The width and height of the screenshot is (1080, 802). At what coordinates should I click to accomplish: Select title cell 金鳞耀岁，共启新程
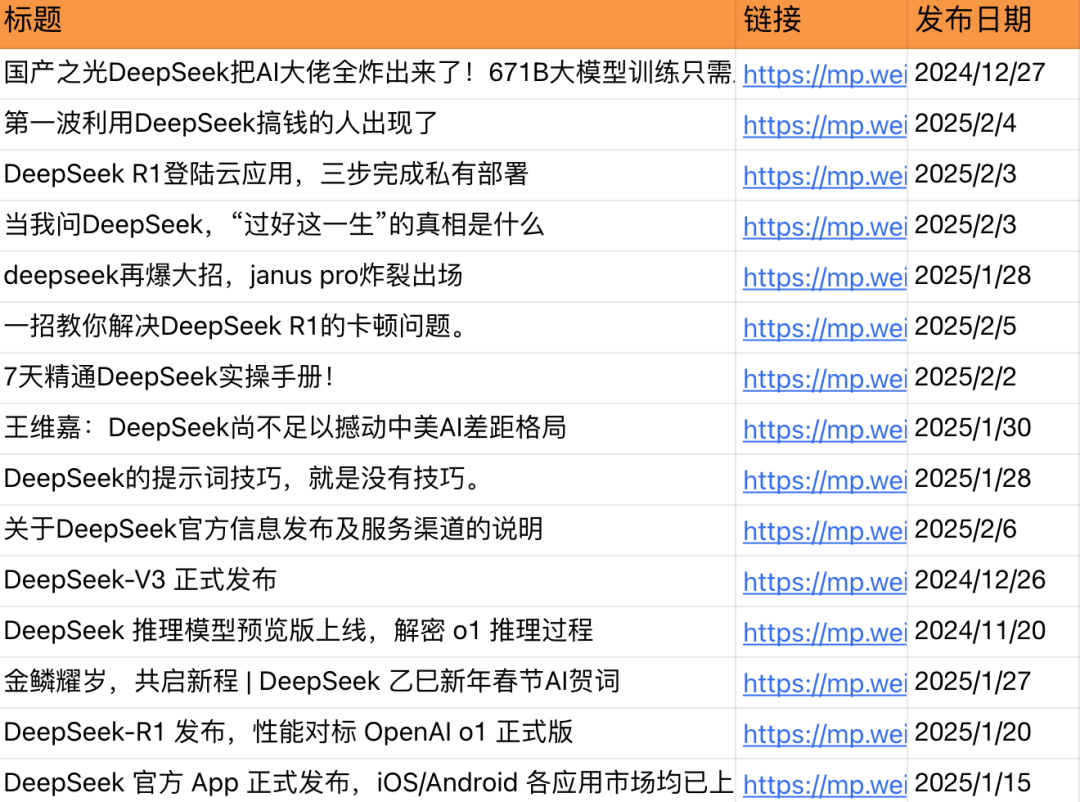(367, 682)
